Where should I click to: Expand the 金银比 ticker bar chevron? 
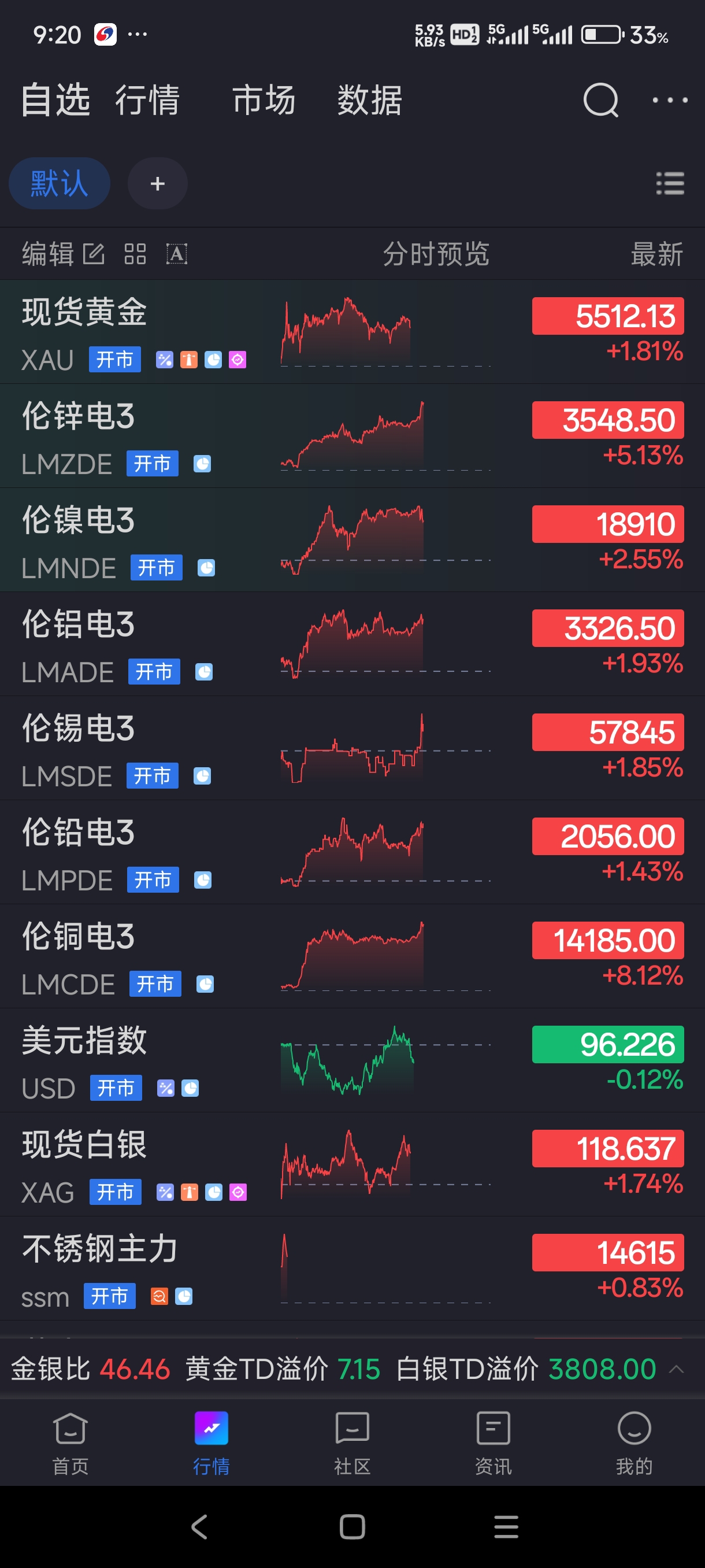pyautogui.click(x=677, y=1370)
